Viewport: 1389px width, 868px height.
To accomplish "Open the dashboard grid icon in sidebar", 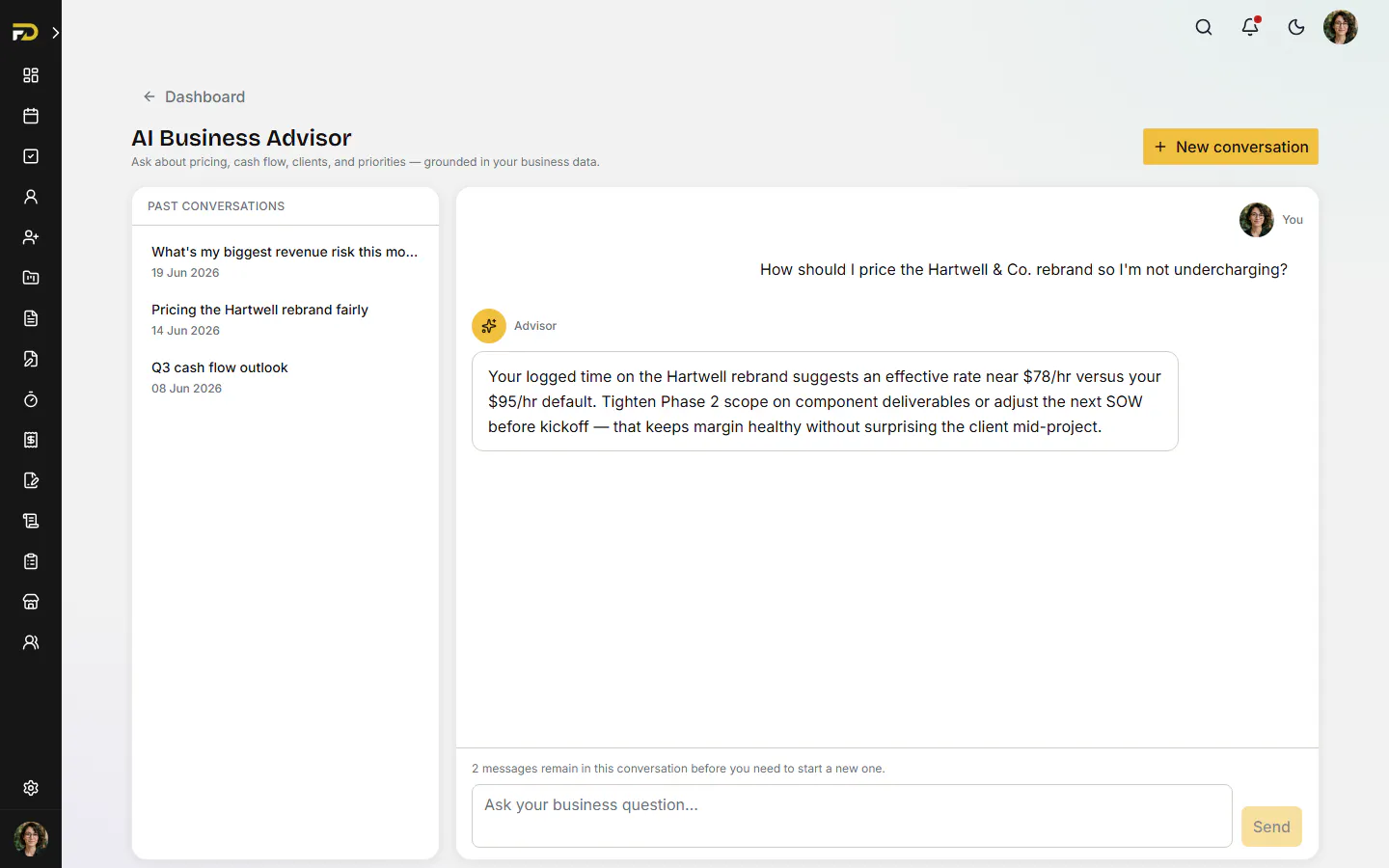I will pyautogui.click(x=31, y=75).
